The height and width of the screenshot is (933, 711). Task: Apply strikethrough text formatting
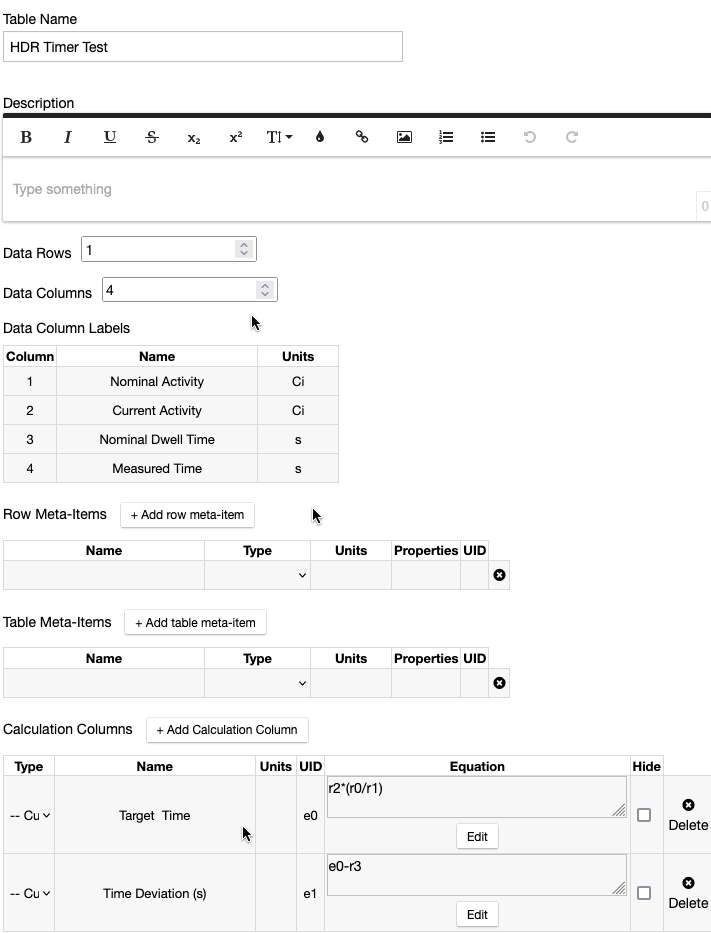(x=152, y=137)
